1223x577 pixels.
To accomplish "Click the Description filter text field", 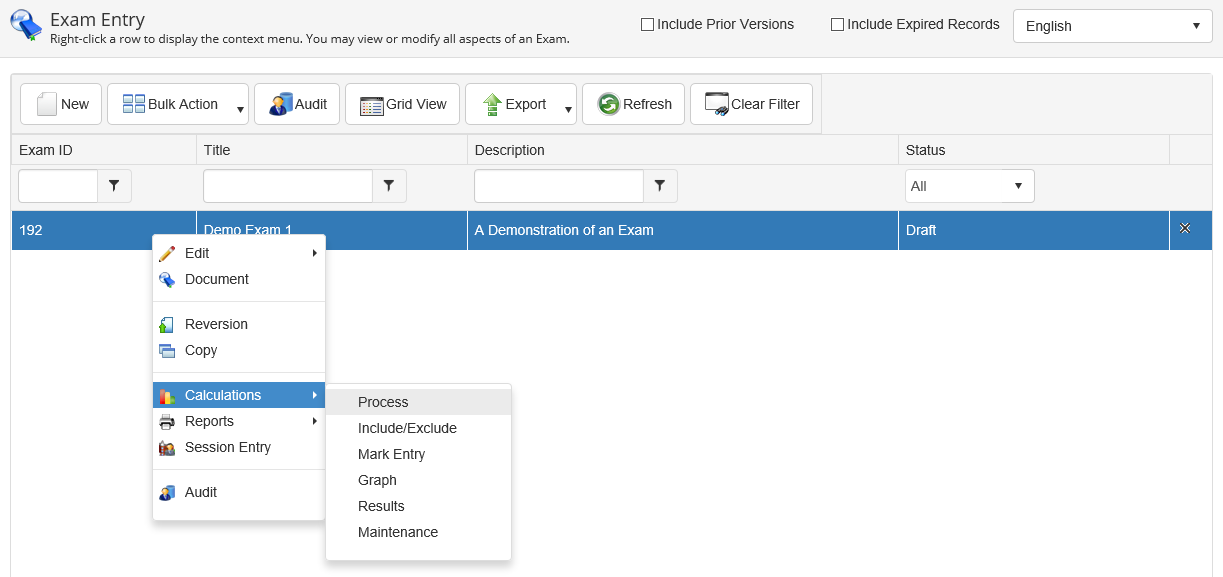I will click(558, 186).
